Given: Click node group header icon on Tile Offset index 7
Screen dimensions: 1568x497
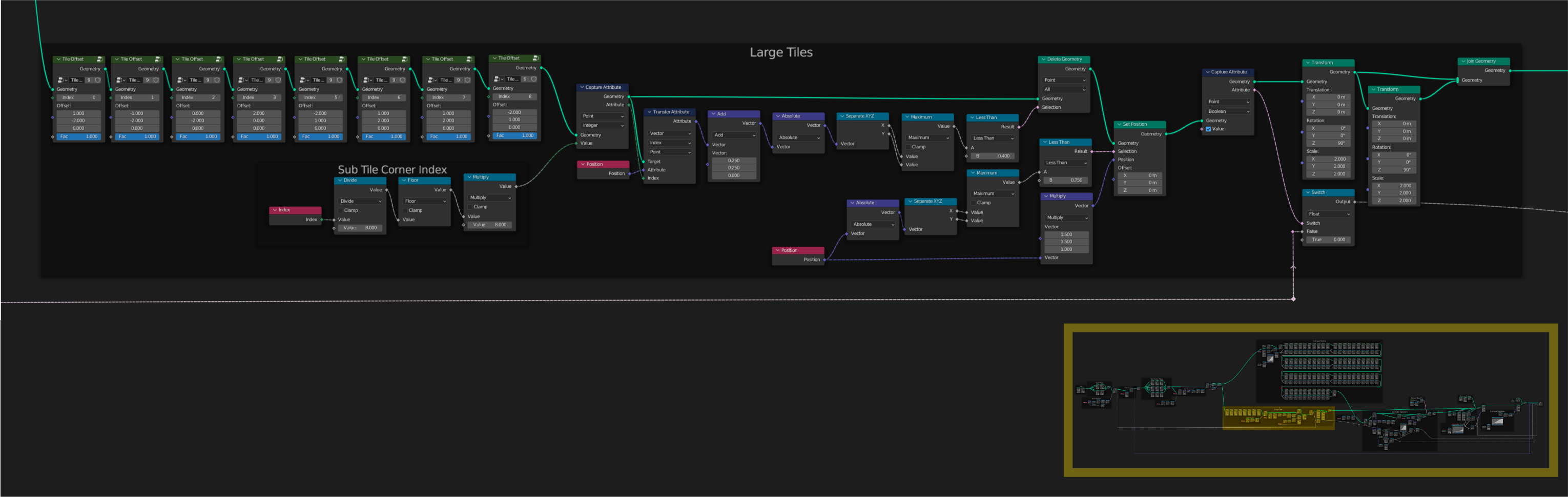Looking at the screenshot, I should click(x=469, y=59).
